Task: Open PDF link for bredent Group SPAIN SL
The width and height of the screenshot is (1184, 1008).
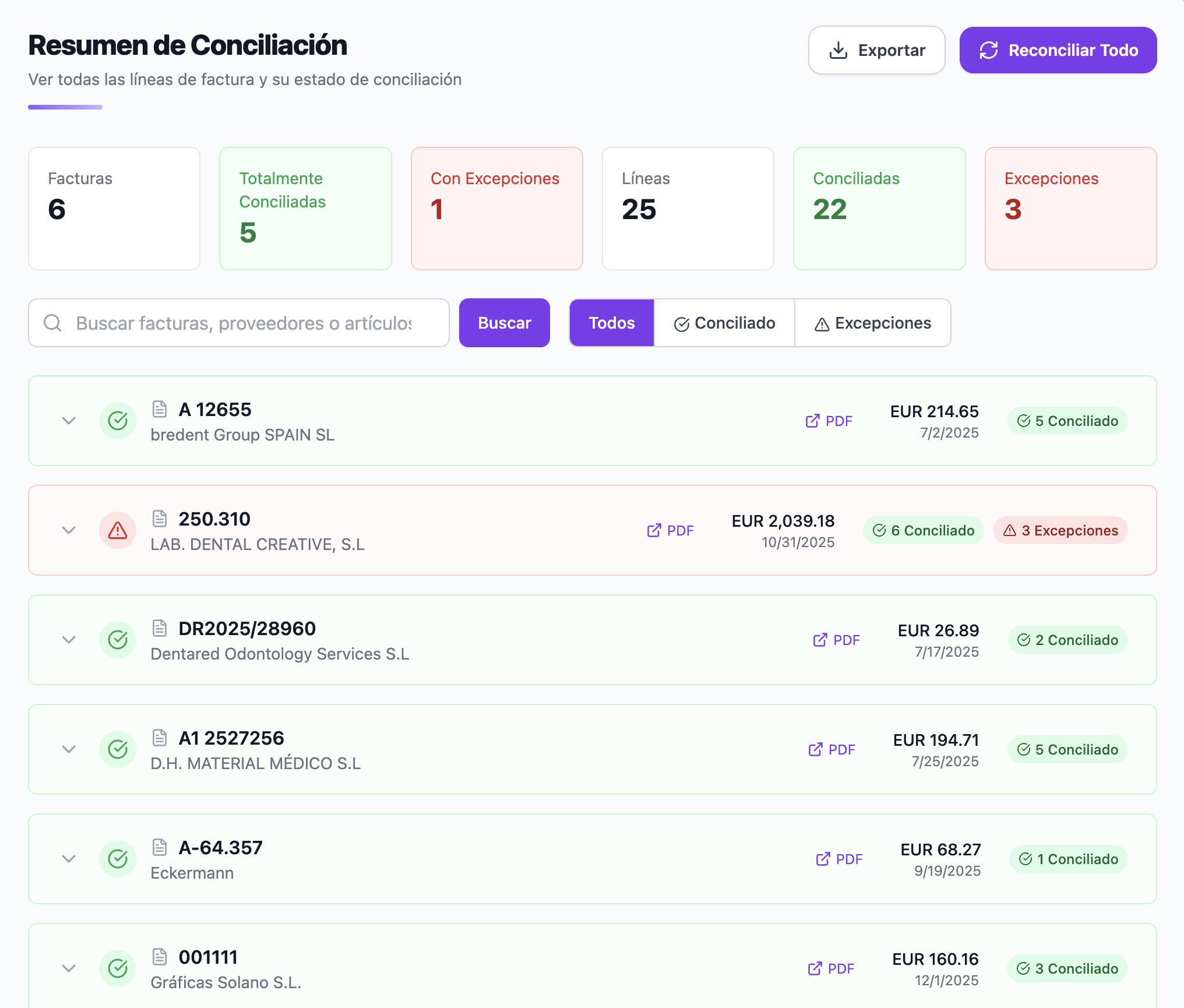Action: tap(829, 421)
